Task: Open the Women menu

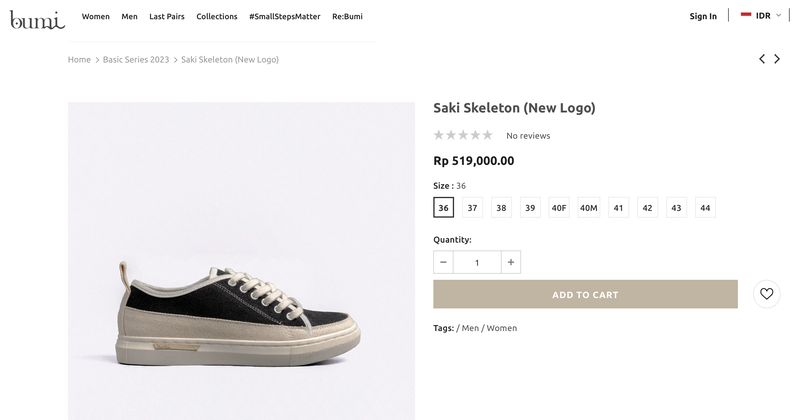Action: click(x=96, y=16)
